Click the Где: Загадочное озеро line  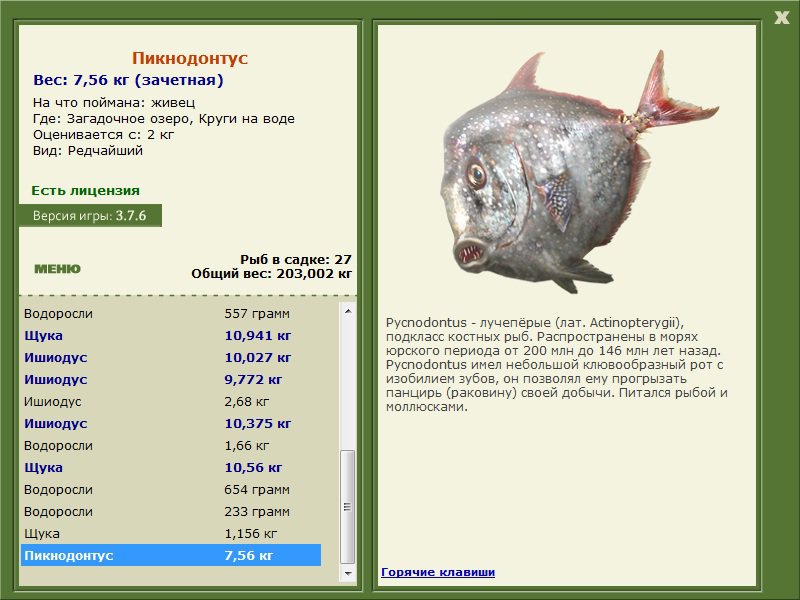(x=164, y=119)
